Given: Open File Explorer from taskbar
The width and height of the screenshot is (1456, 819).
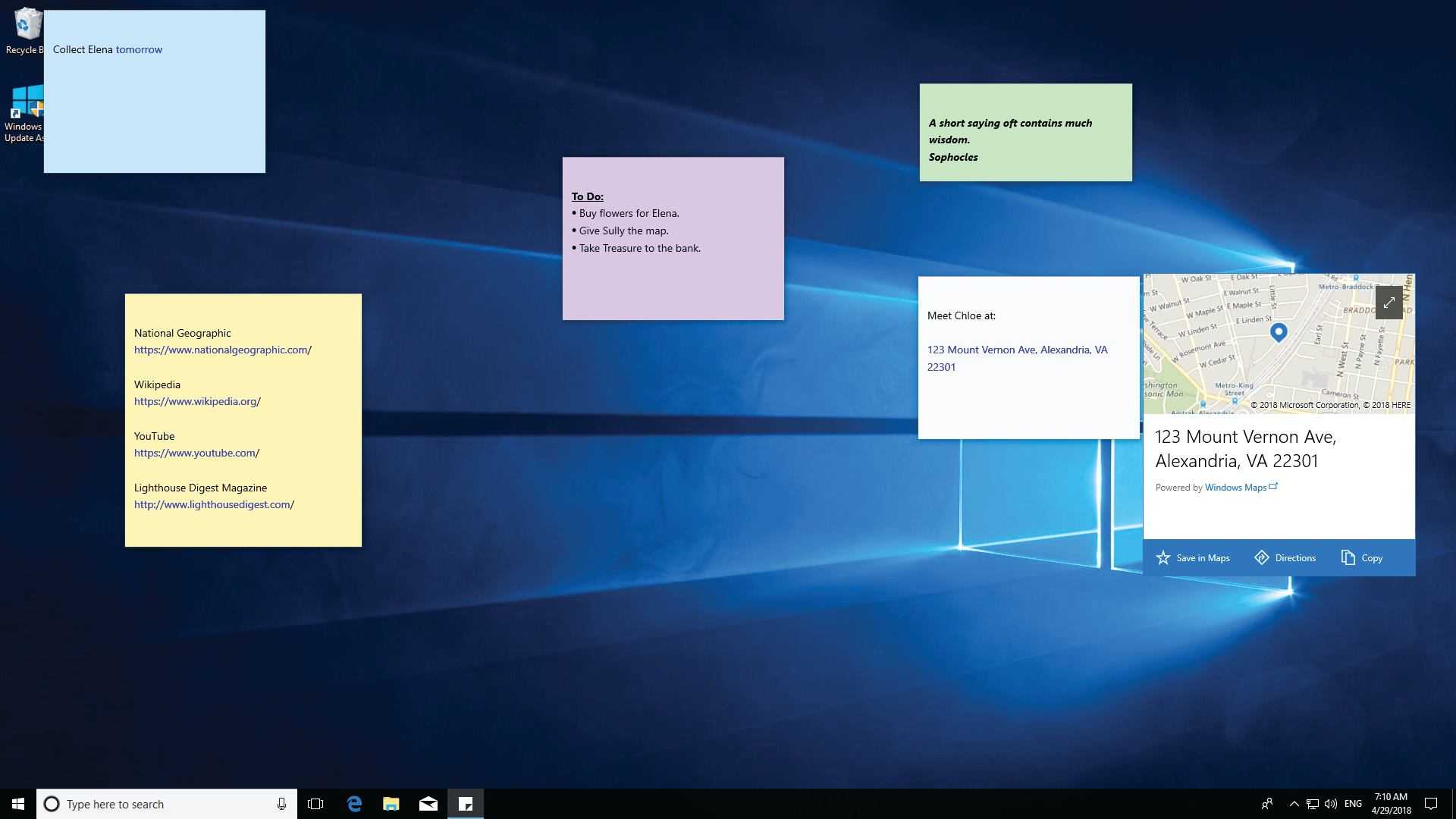Looking at the screenshot, I should tap(391, 804).
